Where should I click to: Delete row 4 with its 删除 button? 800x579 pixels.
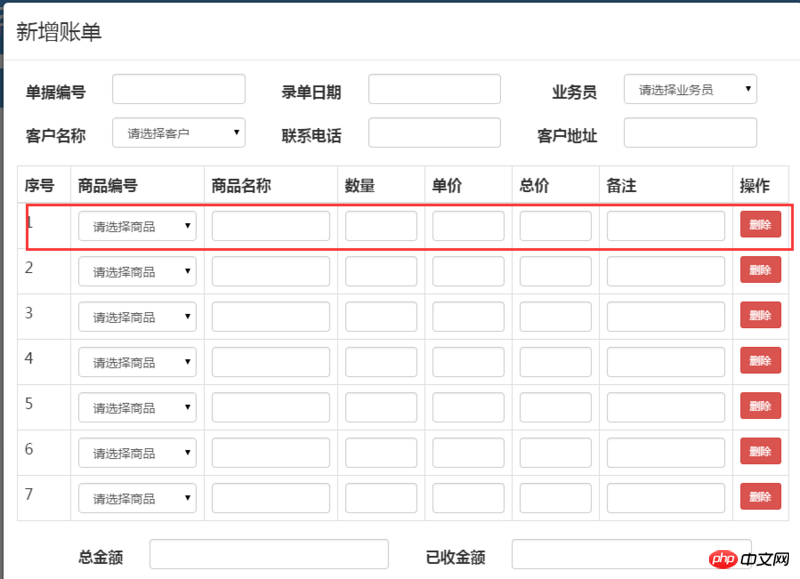(x=760, y=361)
